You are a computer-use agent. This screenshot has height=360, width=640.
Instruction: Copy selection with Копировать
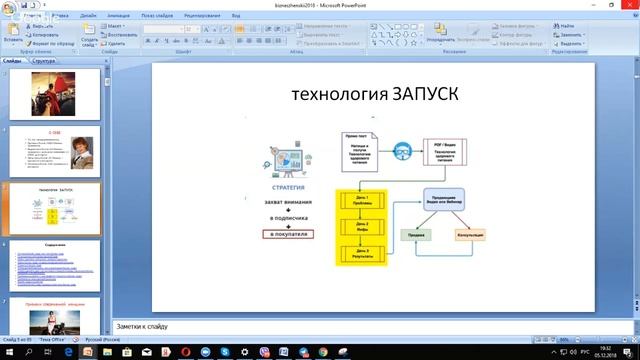42,35
